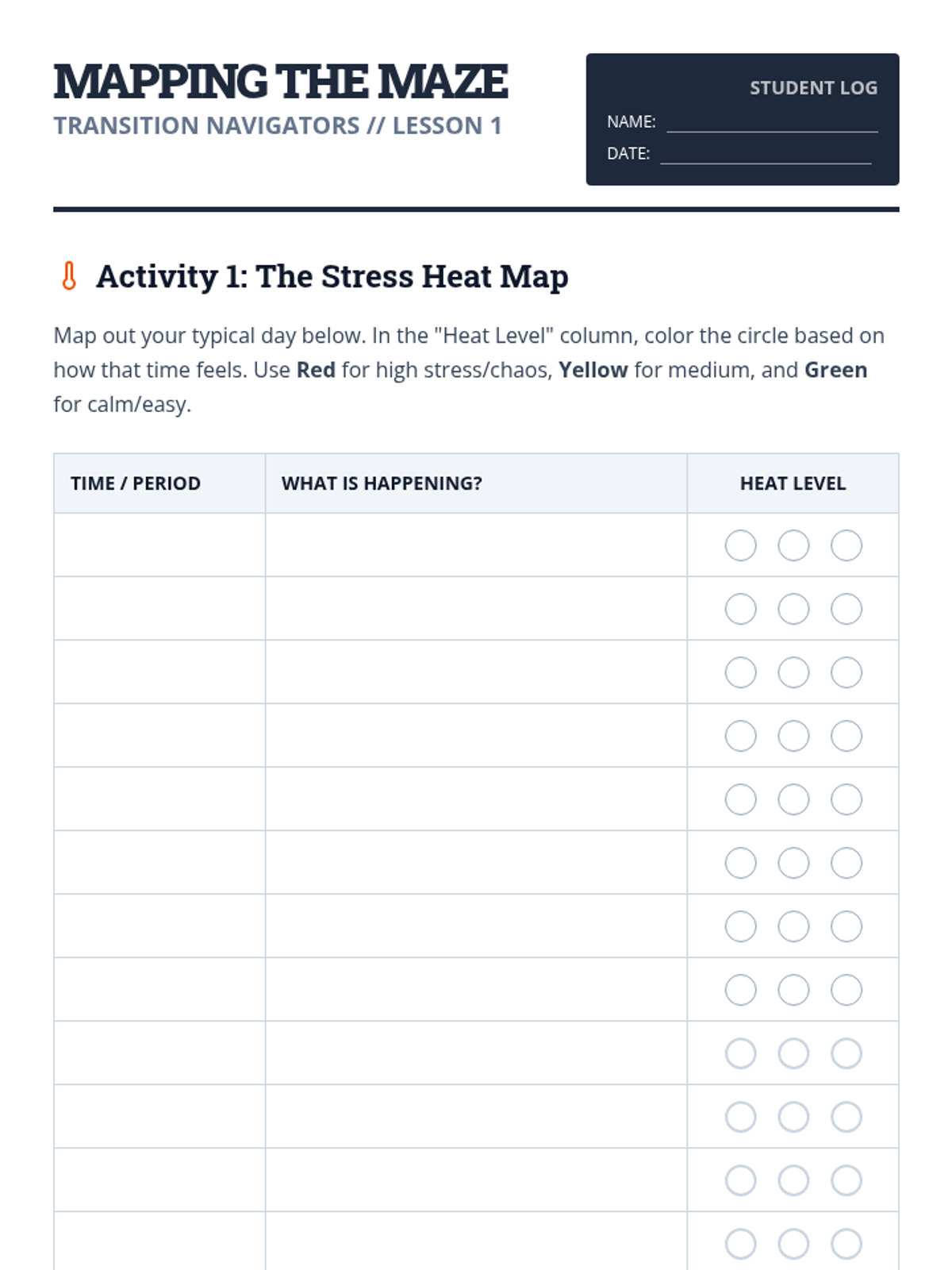Viewport: 952px width, 1270px height.
Task: Select last heat circle in row seven
Action: (846, 926)
